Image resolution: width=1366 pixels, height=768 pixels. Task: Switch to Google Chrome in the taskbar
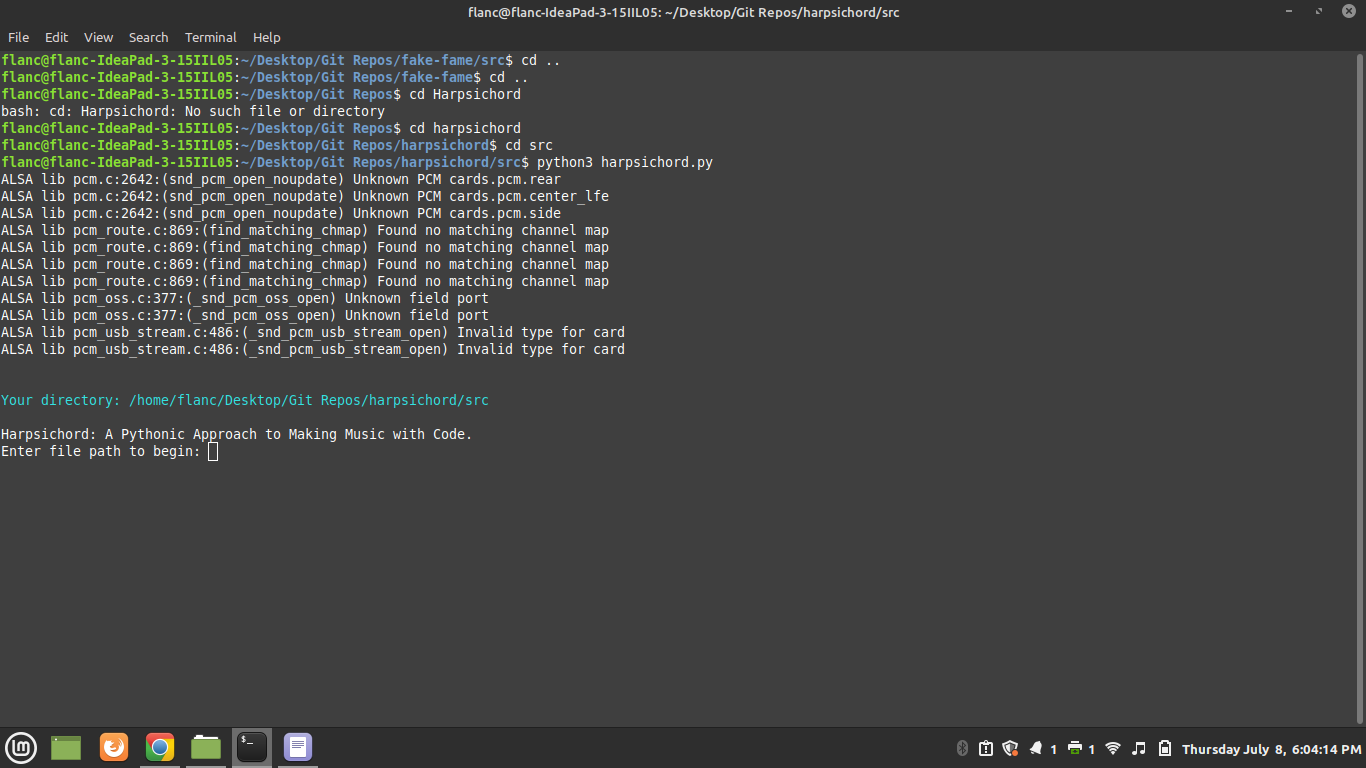[160, 747]
